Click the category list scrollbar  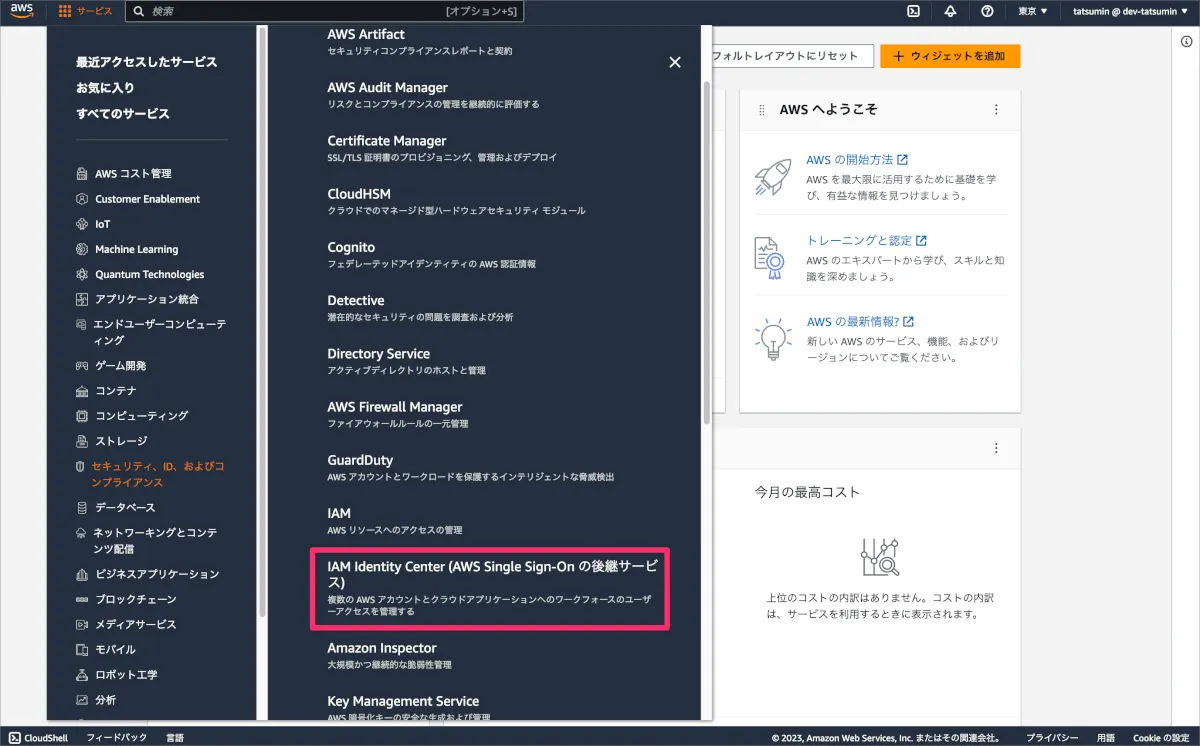[262, 320]
